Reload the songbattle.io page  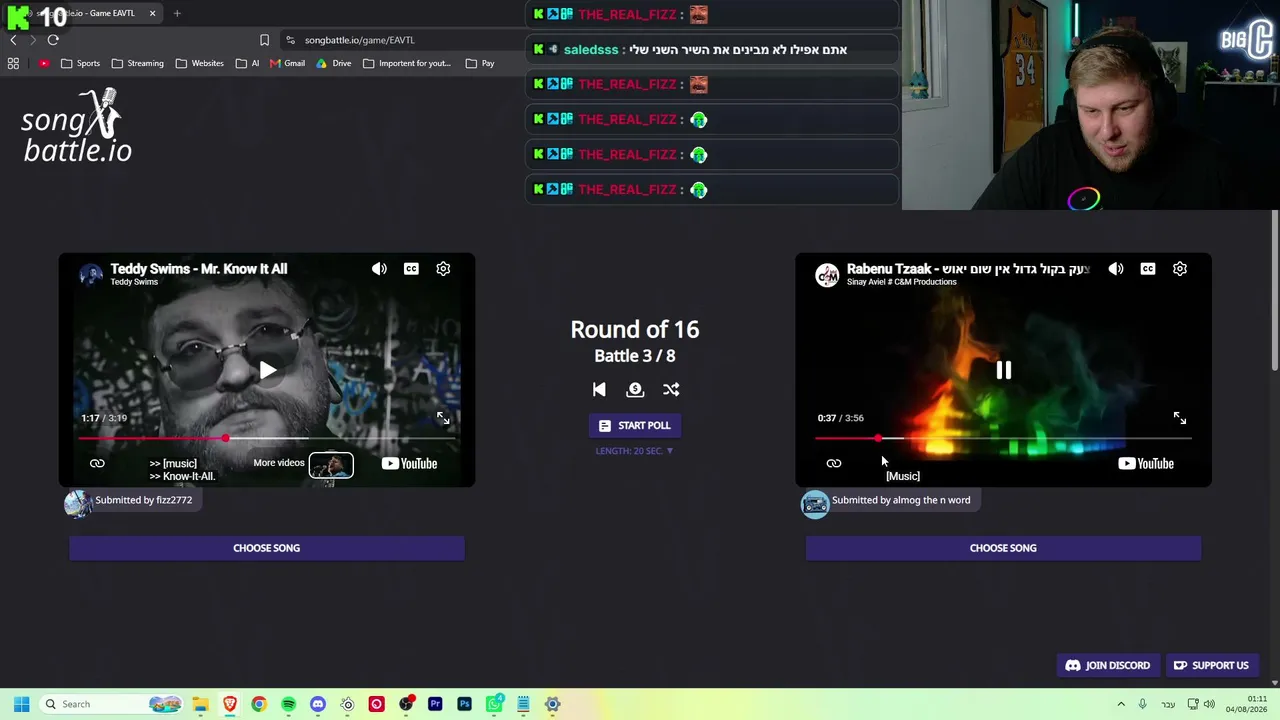click(53, 40)
